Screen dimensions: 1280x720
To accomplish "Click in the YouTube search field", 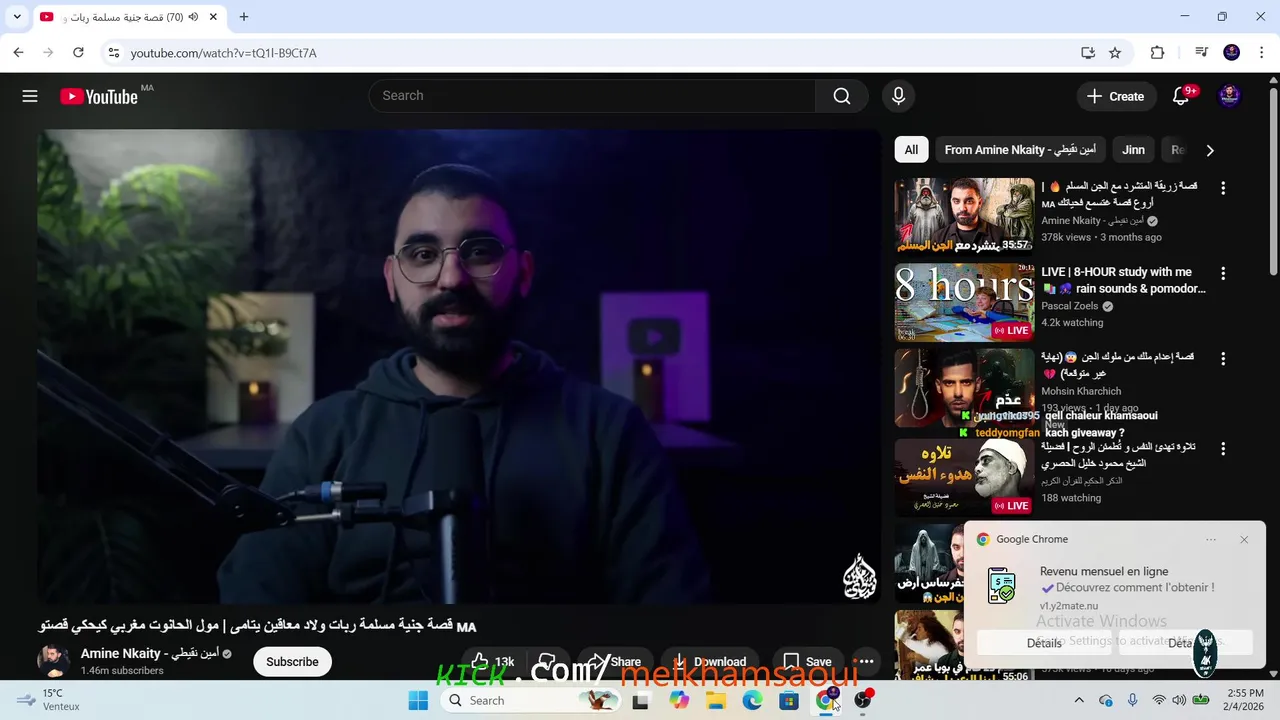I will click(592, 96).
